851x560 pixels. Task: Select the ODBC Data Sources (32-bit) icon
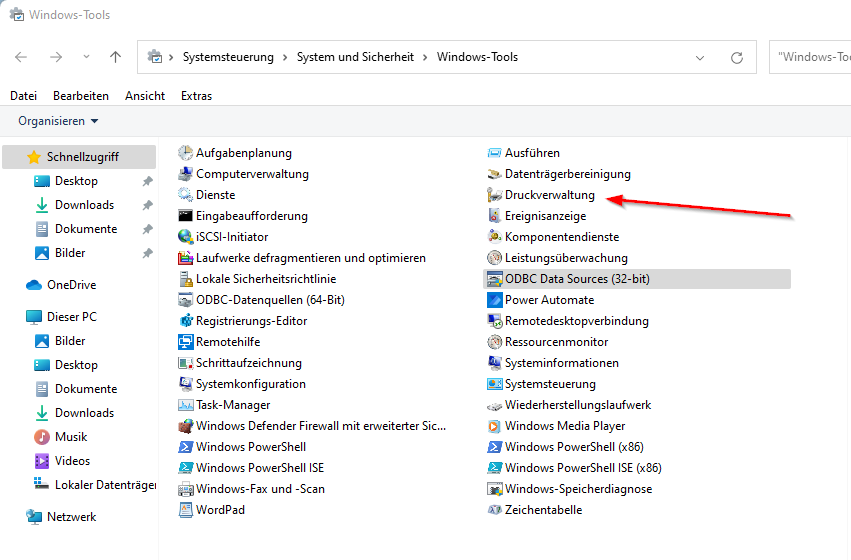[x=494, y=279]
